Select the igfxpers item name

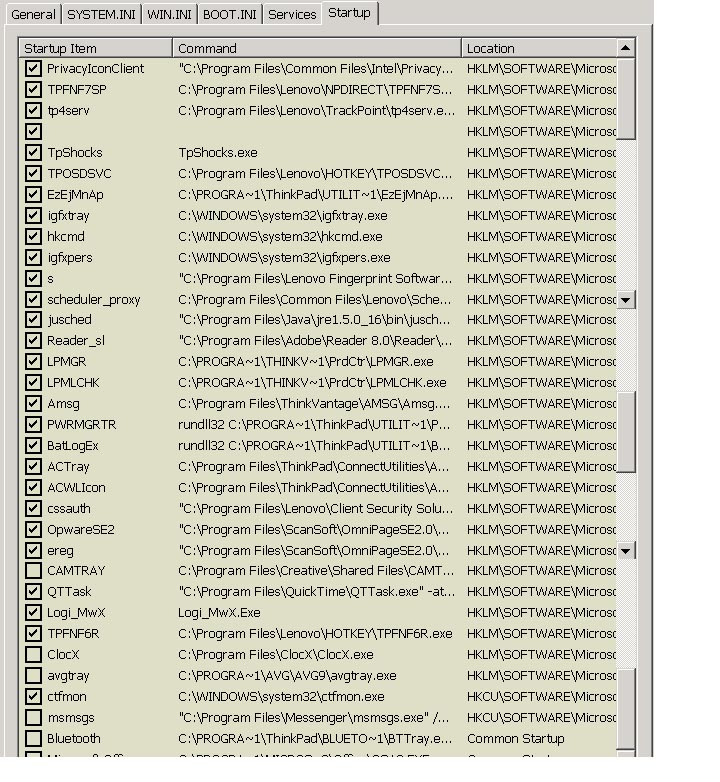(70, 258)
